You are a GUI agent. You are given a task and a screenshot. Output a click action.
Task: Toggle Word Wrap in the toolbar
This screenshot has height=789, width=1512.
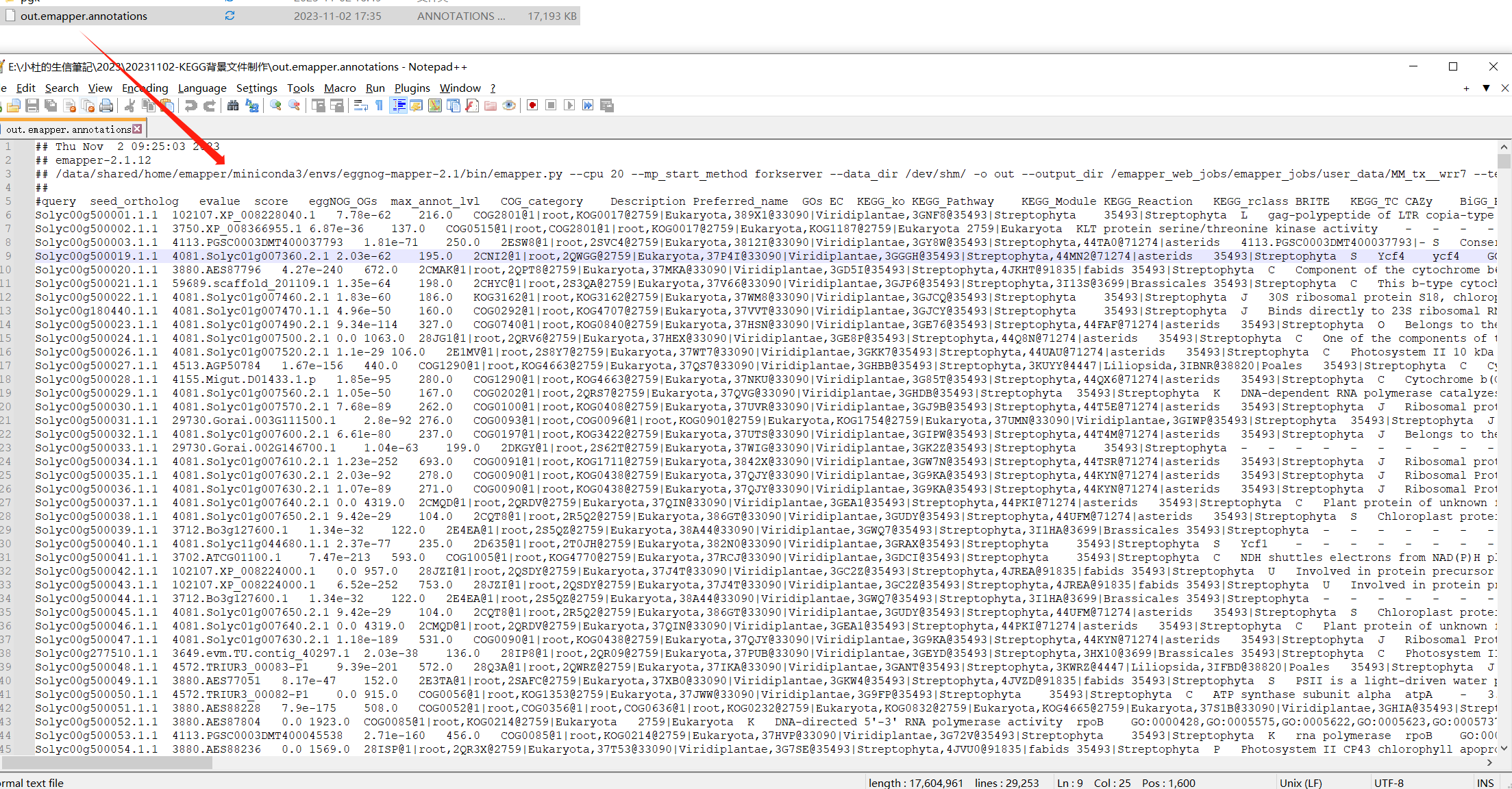coord(361,105)
